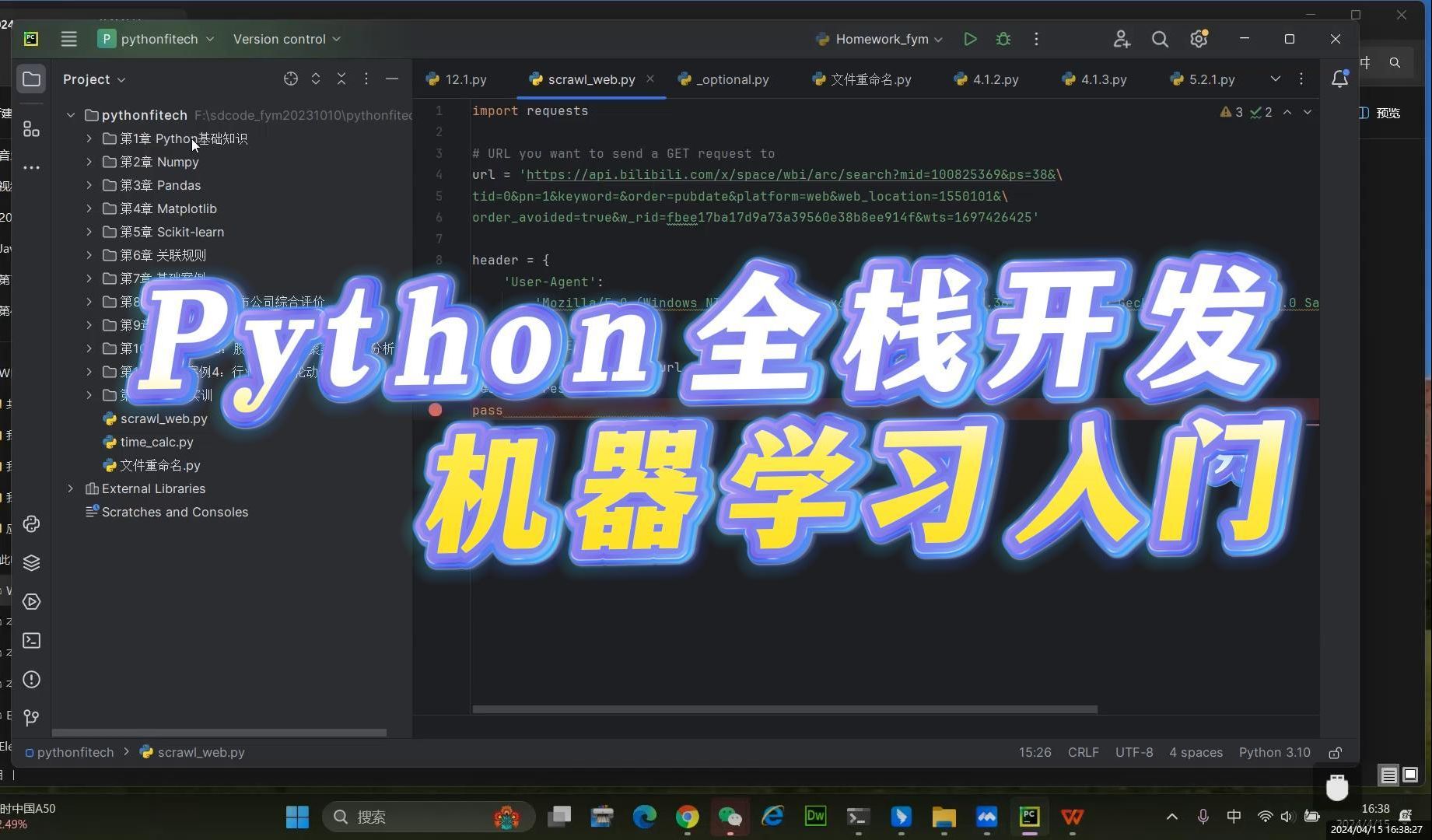Open the Services tool window
Viewport: 1432px width, 840px height.
pyautogui.click(x=31, y=602)
